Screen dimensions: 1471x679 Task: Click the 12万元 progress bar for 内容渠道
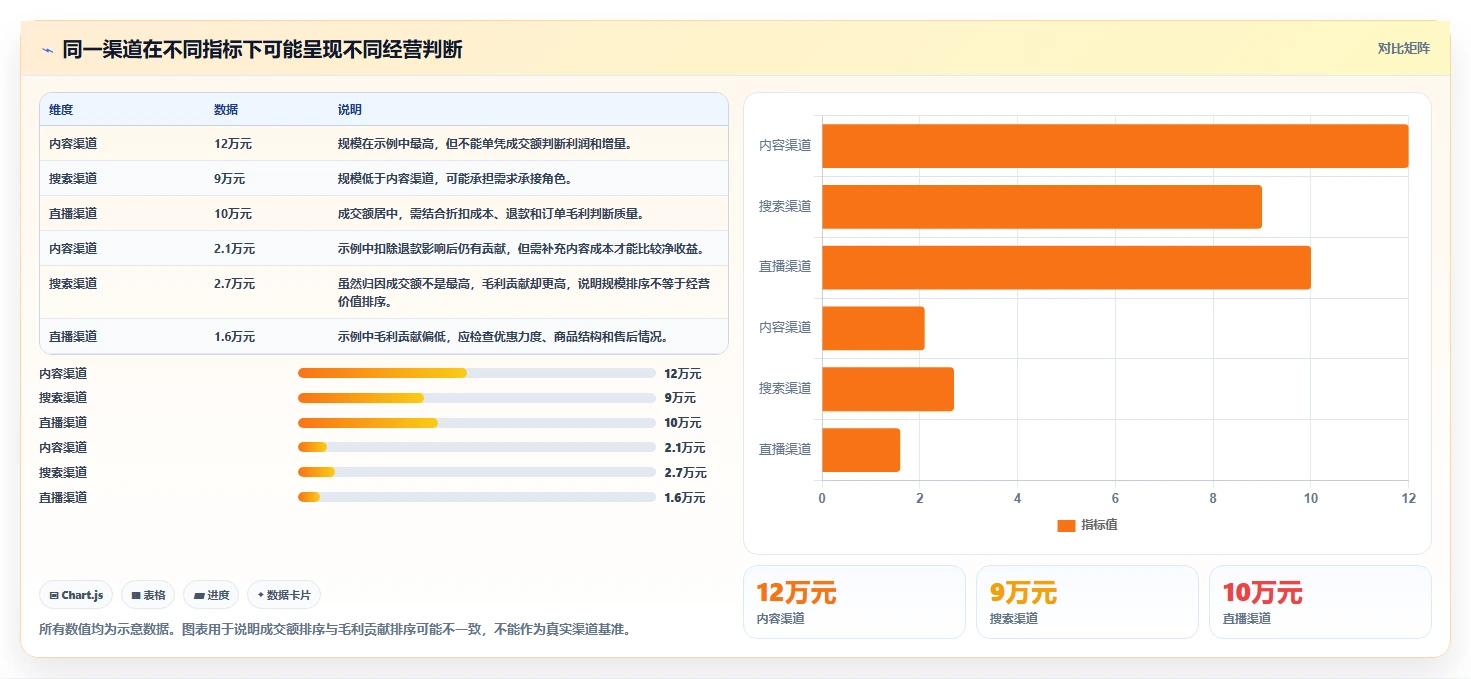click(x=477, y=373)
